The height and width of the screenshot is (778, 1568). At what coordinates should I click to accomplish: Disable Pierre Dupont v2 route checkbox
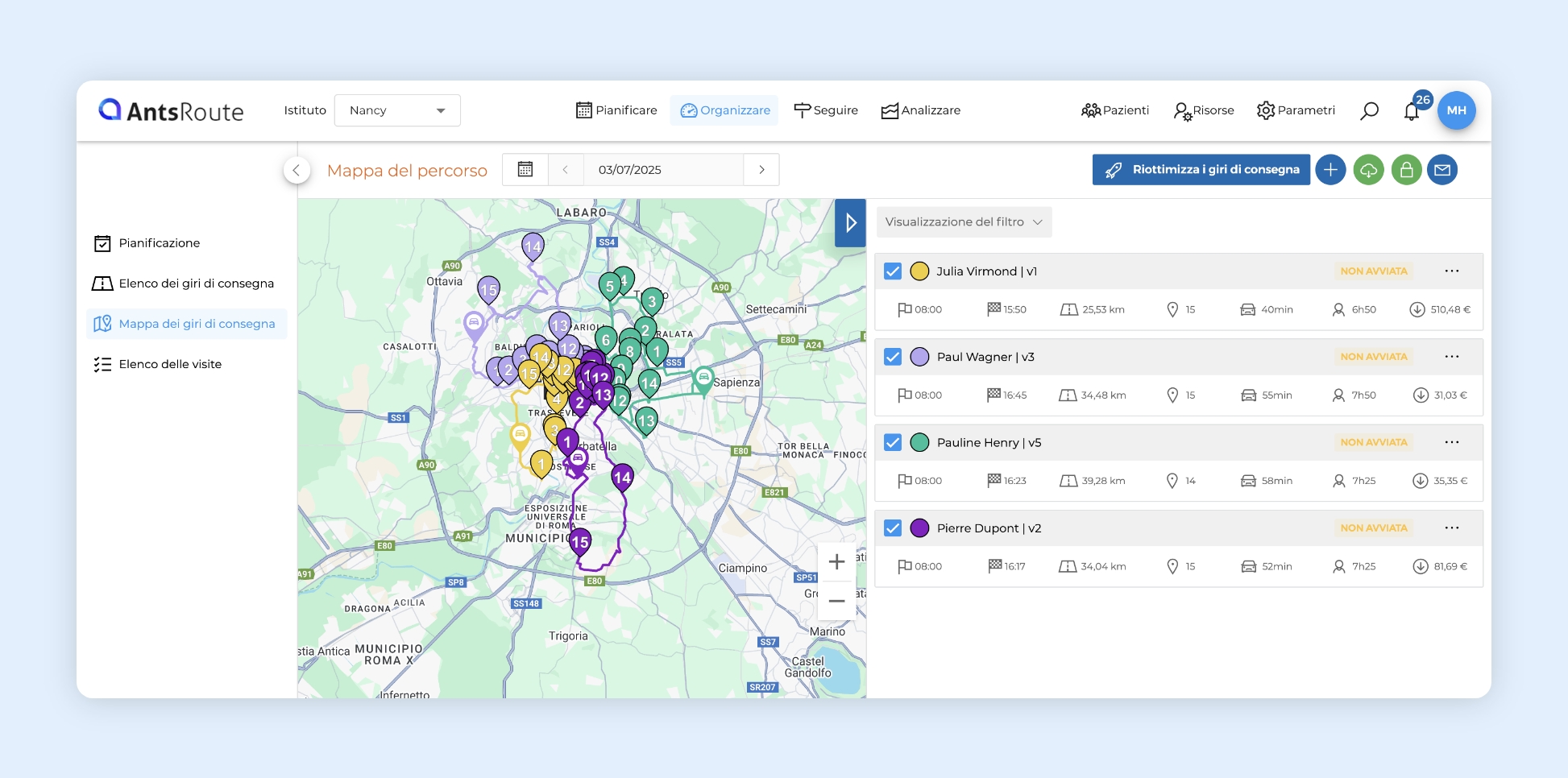pyautogui.click(x=893, y=528)
